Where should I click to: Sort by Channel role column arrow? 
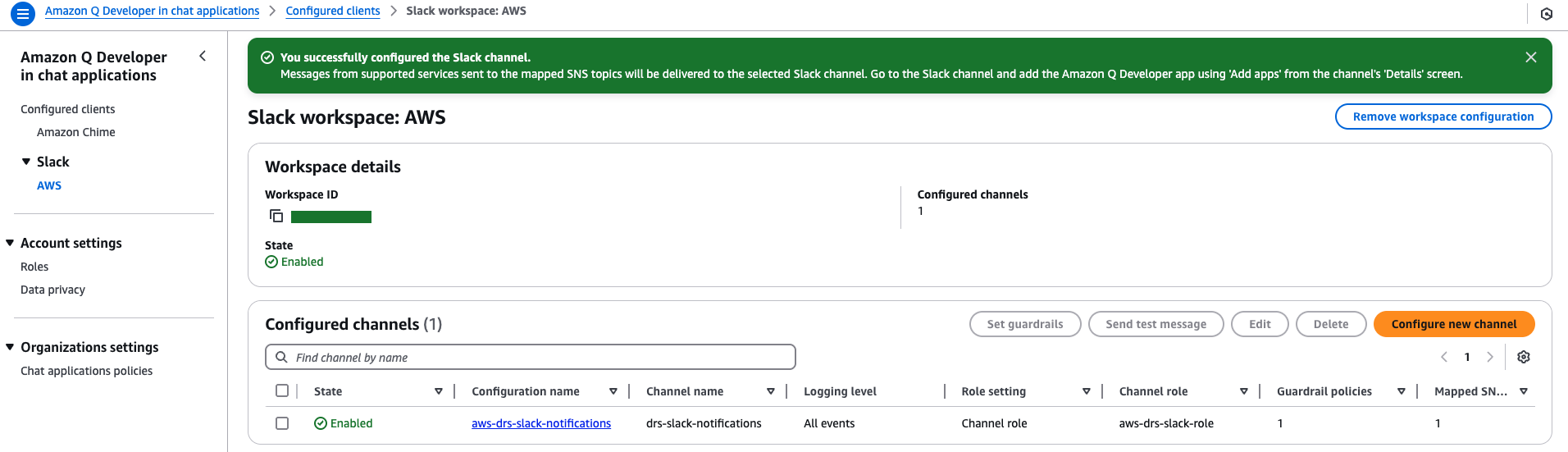pos(1244,392)
